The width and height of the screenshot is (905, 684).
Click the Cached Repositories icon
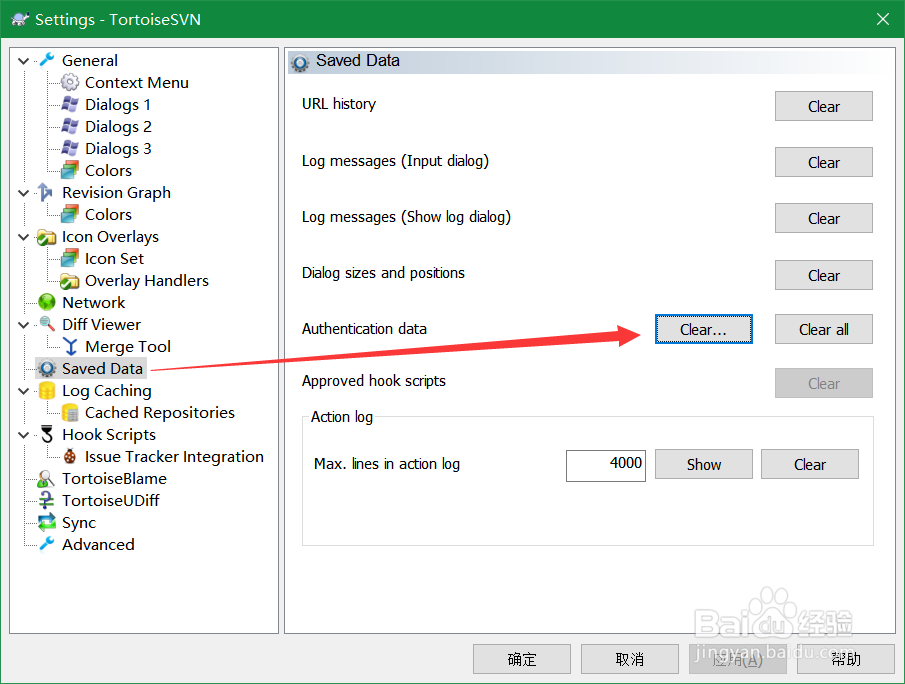[70, 412]
